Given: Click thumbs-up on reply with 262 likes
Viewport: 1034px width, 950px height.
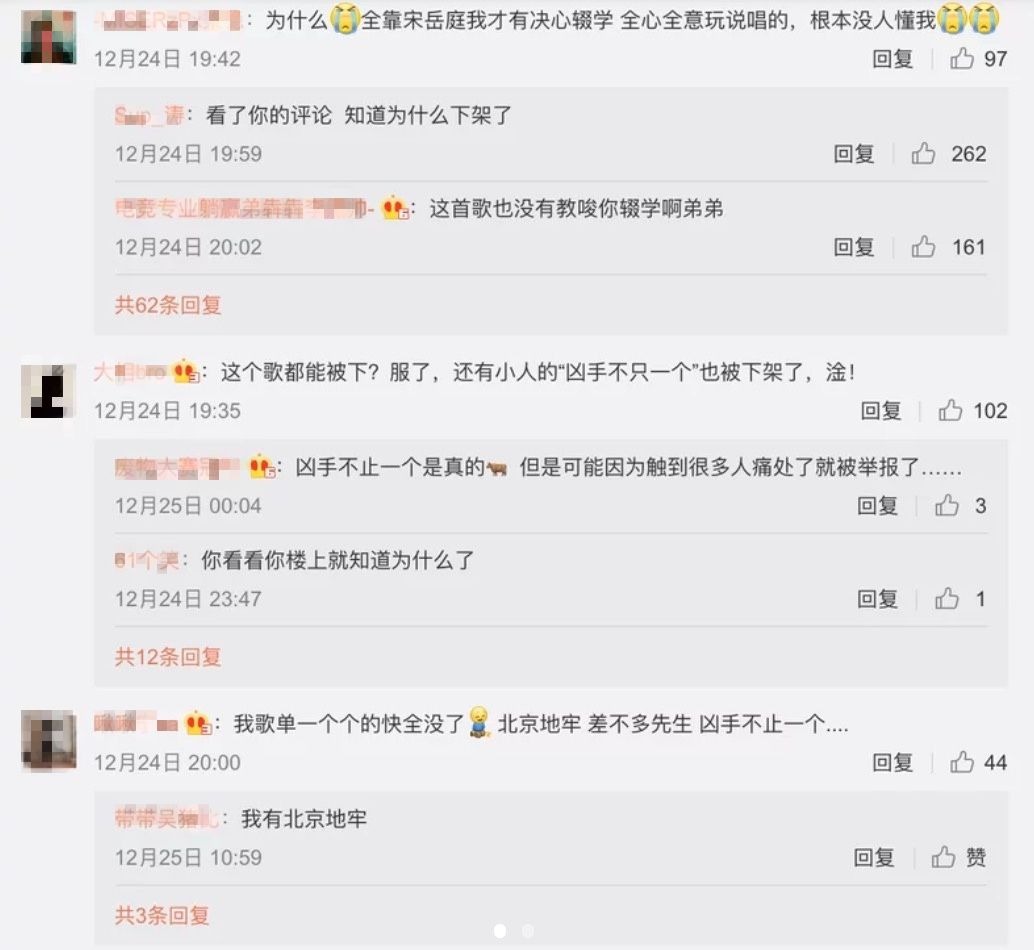Looking at the screenshot, I should click(923, 154).
